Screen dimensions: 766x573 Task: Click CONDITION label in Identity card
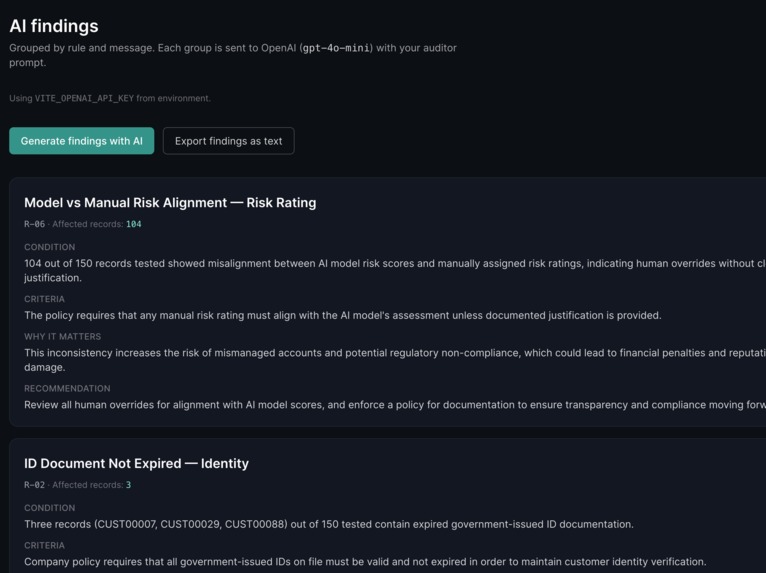click(x=50, y=508)
